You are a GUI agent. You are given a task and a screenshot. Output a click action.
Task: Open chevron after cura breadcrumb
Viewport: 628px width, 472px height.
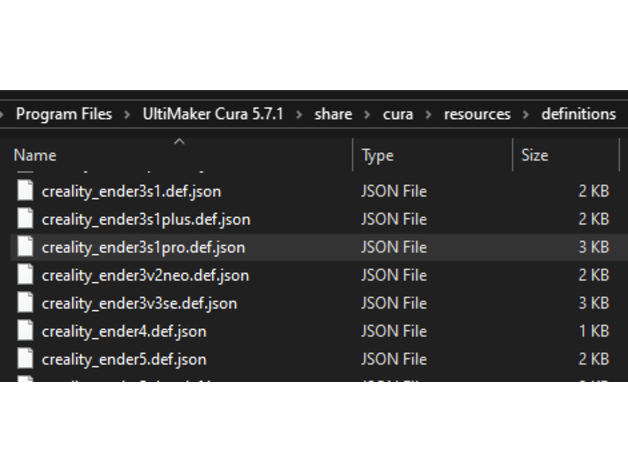(429, 114)
